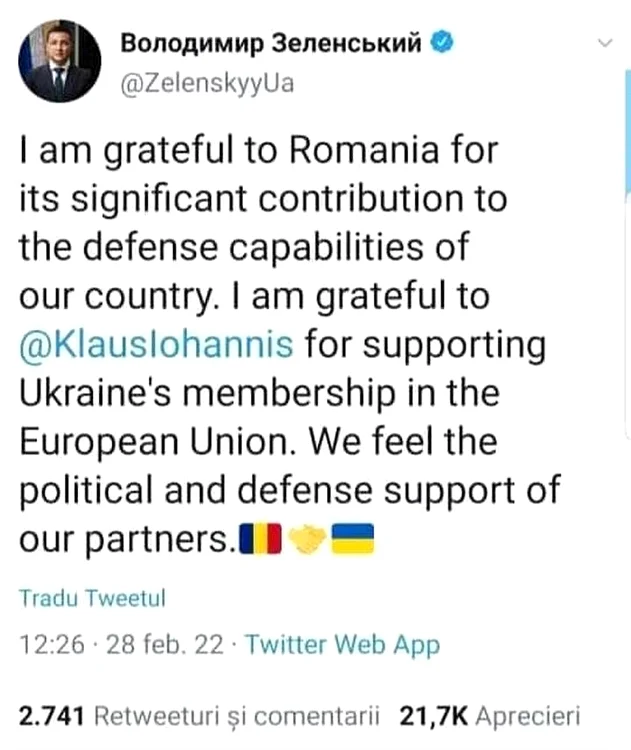Open the Володимир Зеленський display name
The height and width of the screenshot is (750, 631).
point(272,43)
